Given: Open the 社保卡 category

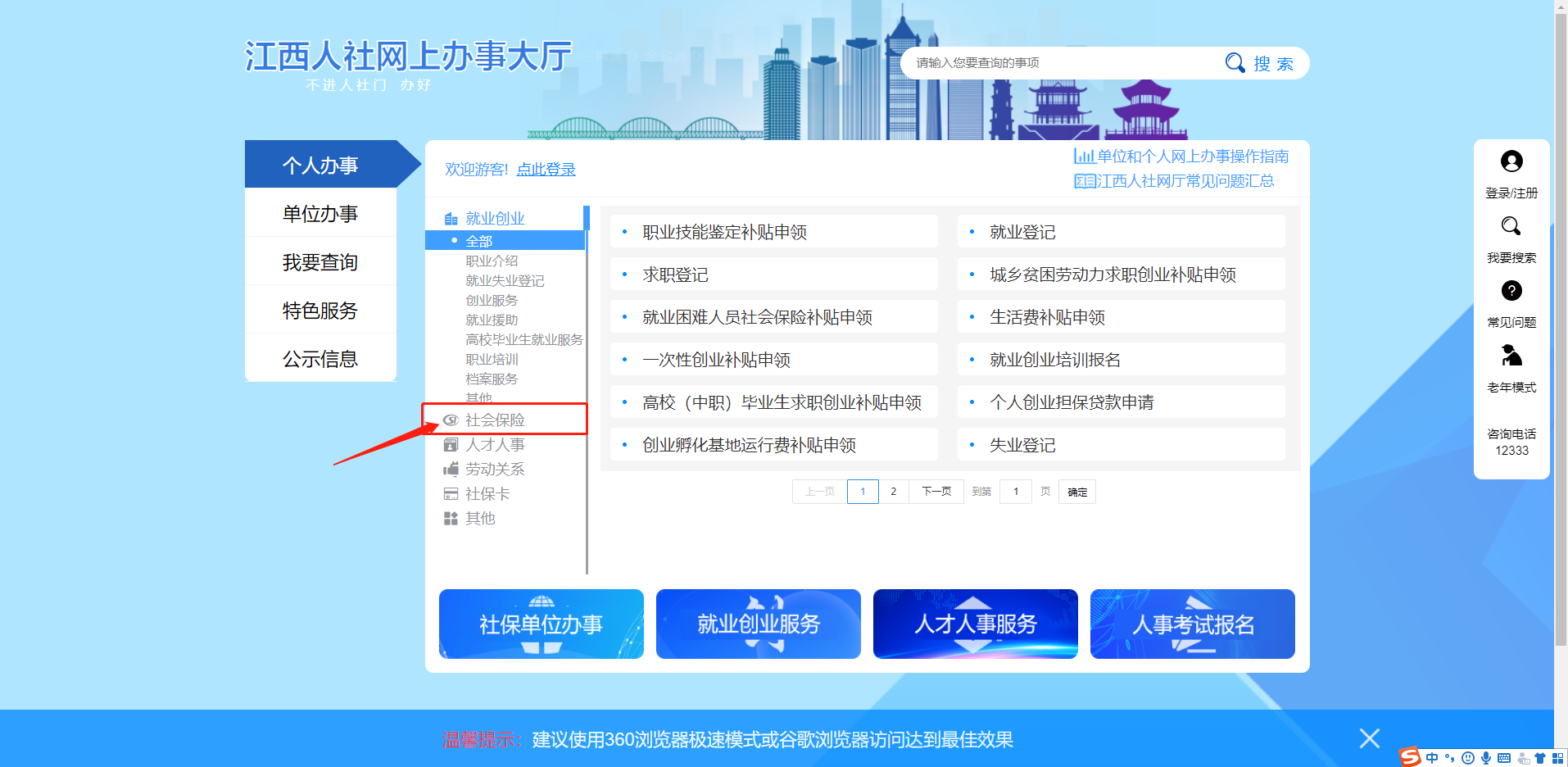Looking at the screenshot, I should tap(487, 494).
